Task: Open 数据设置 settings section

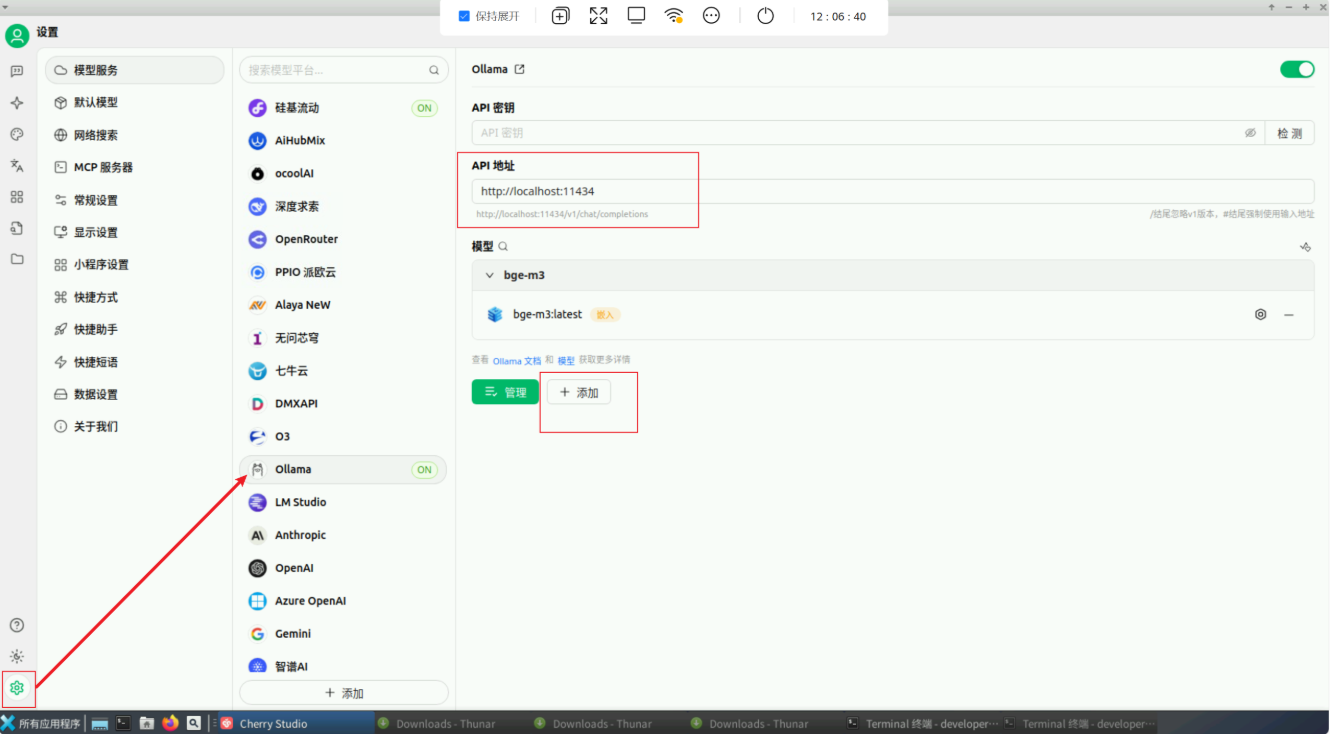Action: [x=134, y=394]
